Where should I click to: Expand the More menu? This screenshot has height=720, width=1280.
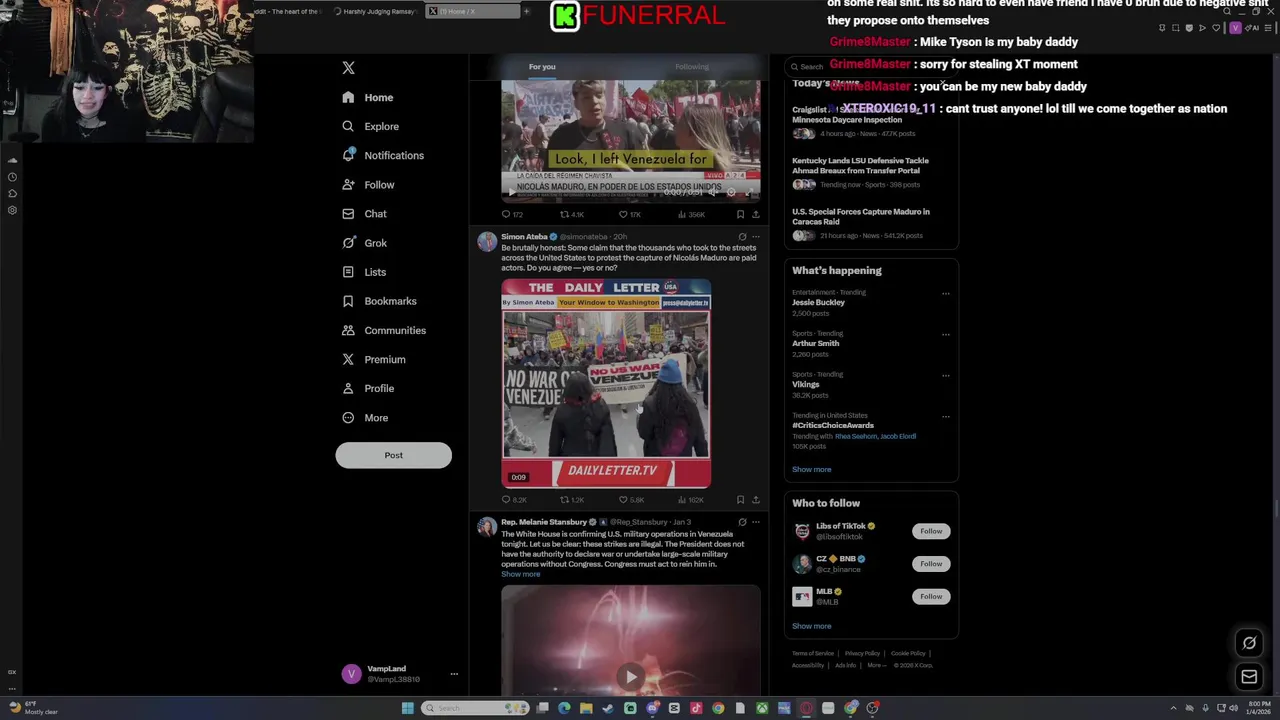(x=364, y=418)
